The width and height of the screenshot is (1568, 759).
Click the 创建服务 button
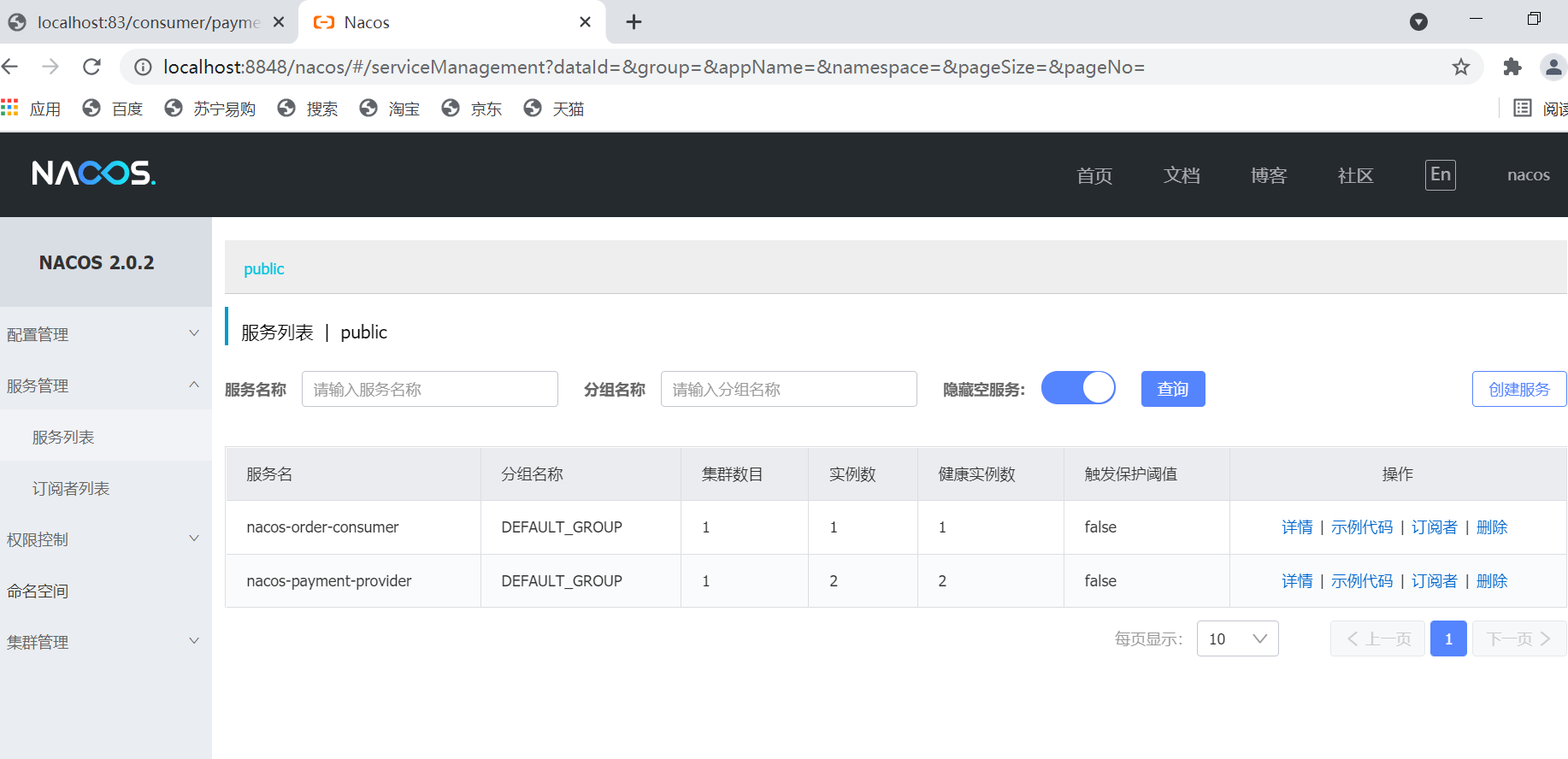1519,389
